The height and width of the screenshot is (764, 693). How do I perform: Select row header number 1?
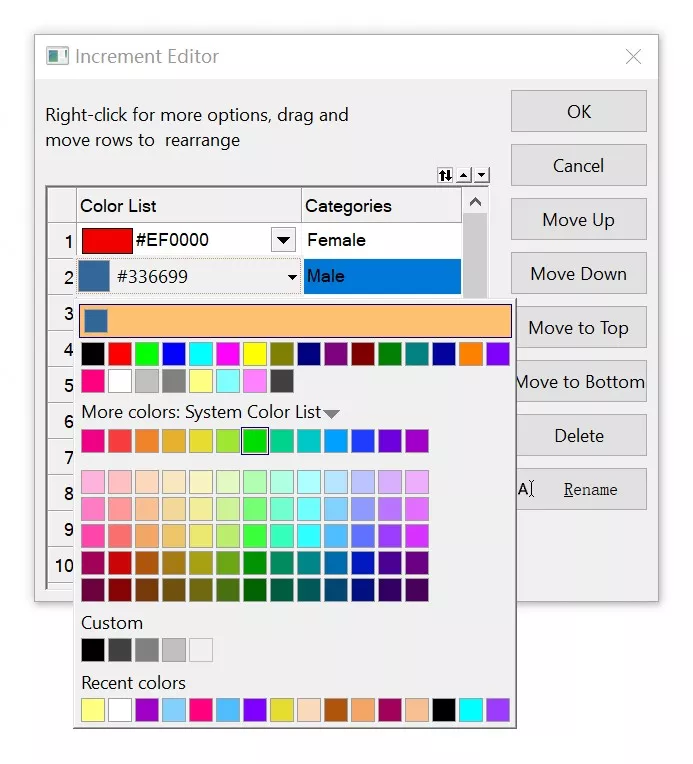(62, 241)
